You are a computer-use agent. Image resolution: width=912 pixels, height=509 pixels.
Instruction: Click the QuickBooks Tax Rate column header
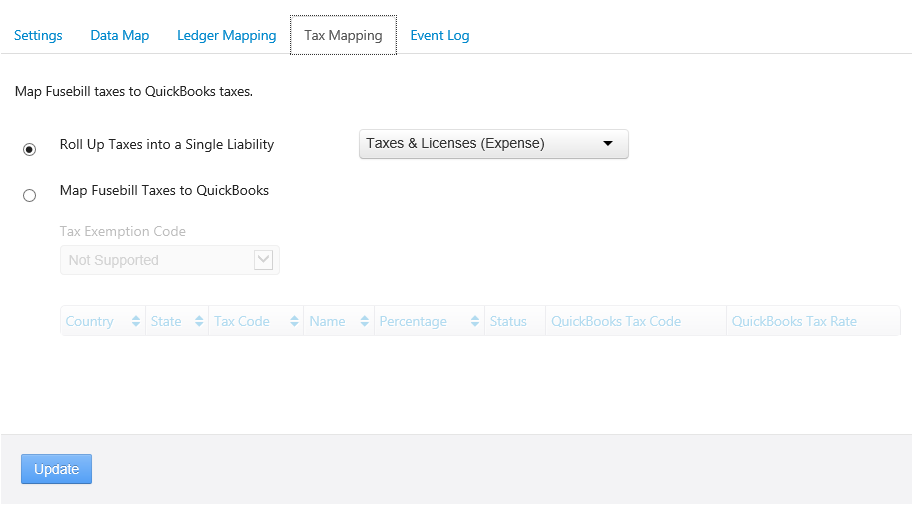coord(813,321)
